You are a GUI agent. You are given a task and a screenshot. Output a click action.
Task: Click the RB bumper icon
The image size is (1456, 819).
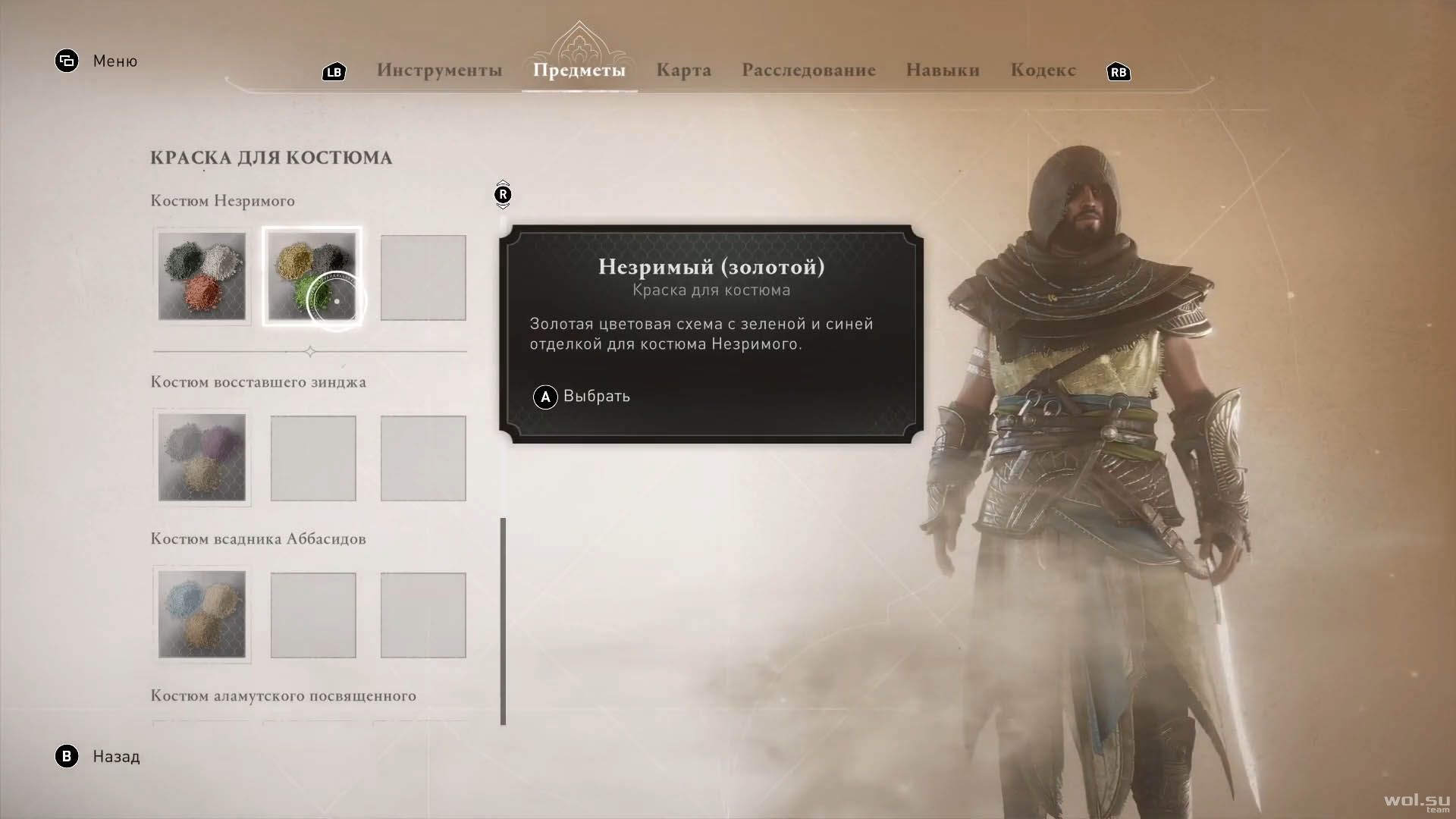pos(1119,72)
